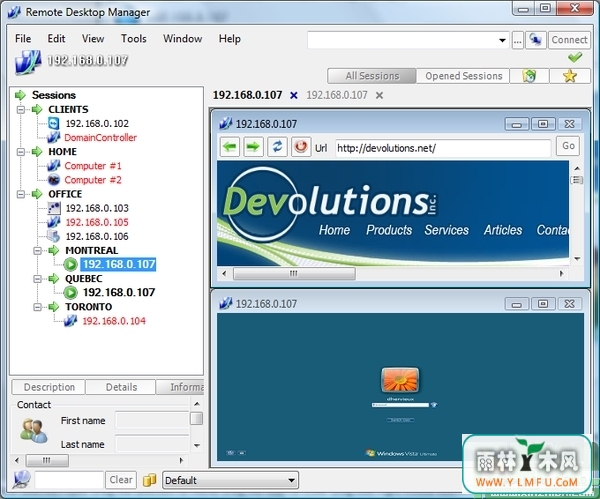Switch to the Description tab

pos(49,387)
